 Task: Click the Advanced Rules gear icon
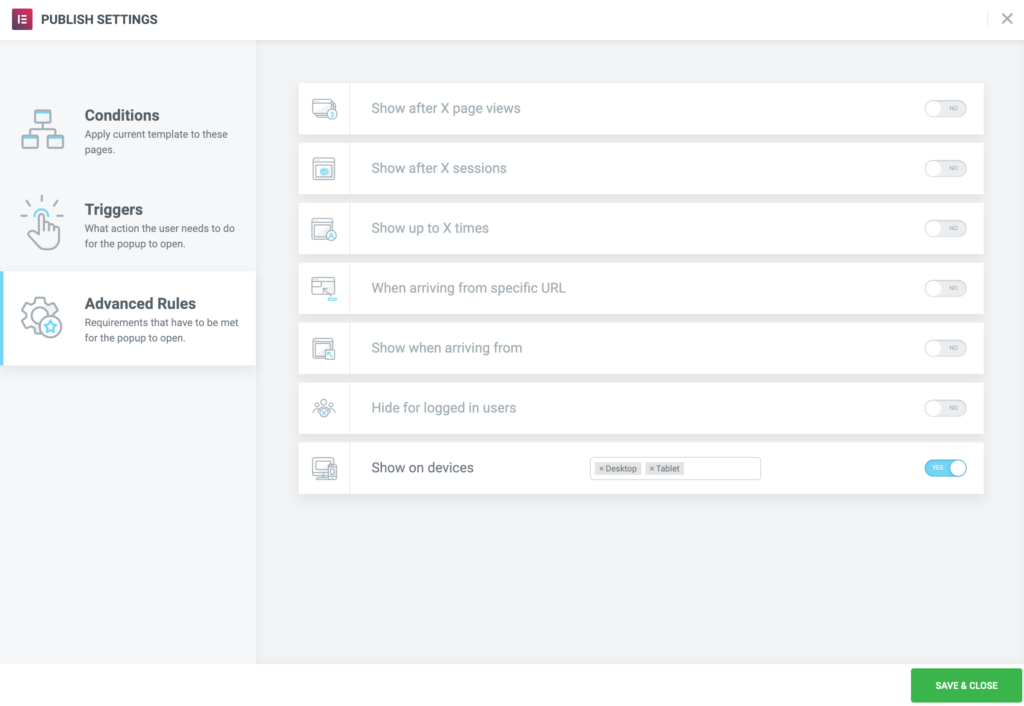pos(43,317)
